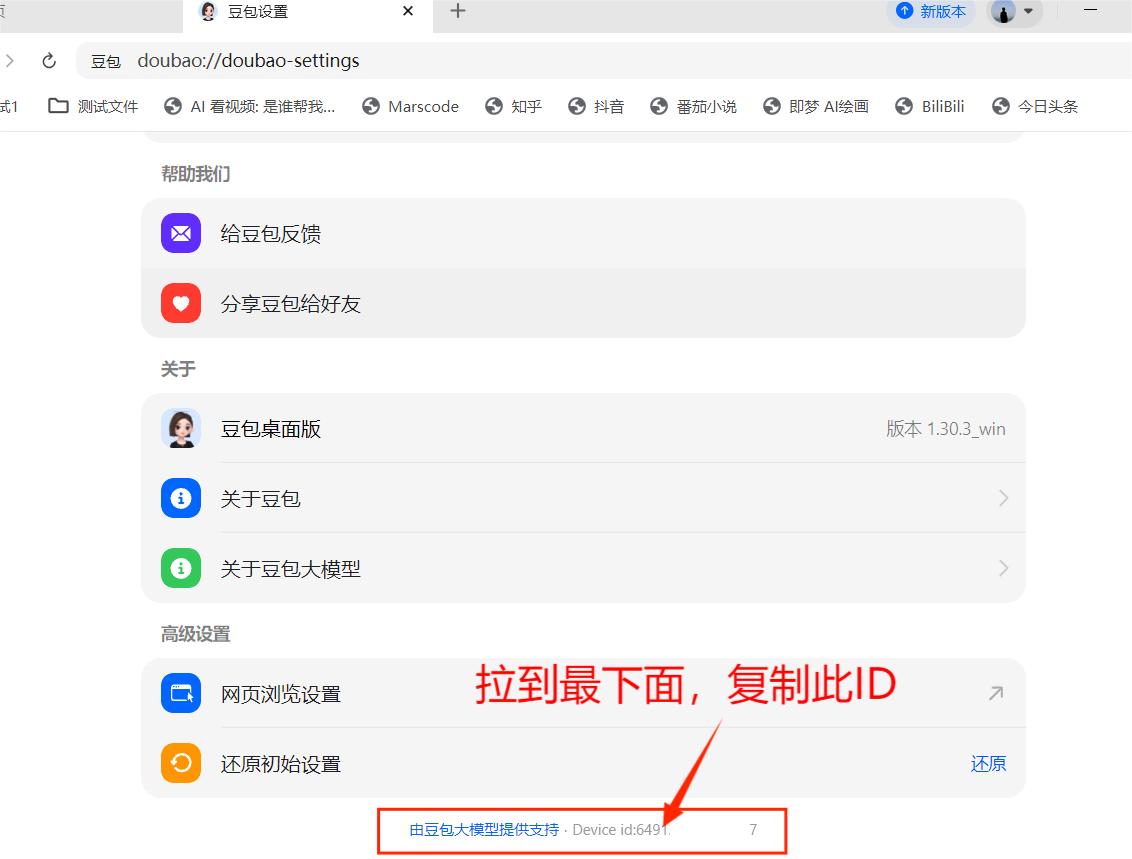
Task: Open the profile avatar dropdown
Action: tap(1014, 12)
